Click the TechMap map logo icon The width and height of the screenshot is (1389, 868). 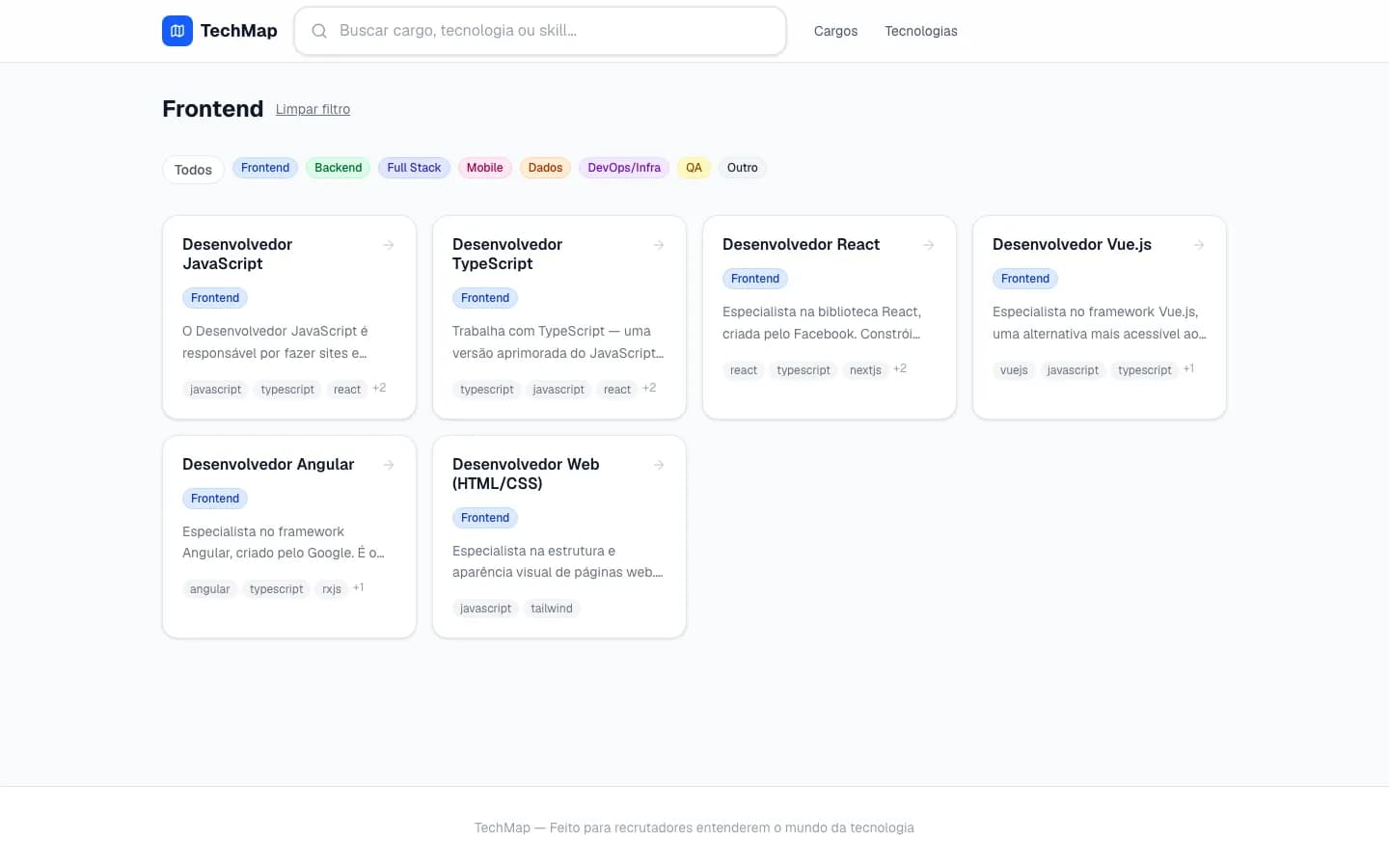coord(177,31)
